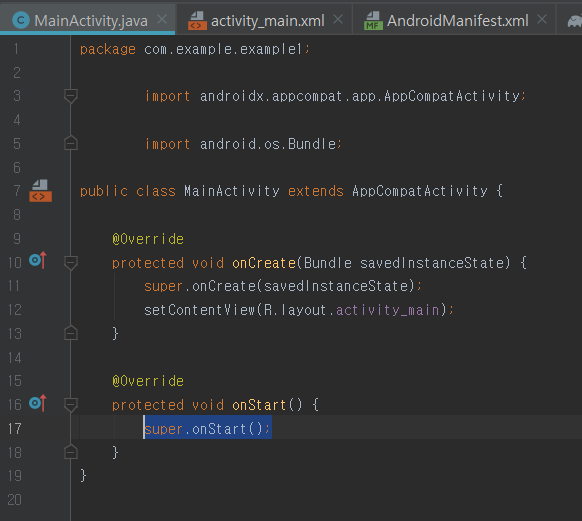This screenshot has width=582, height=521.
Task: Click android.os.Bundle import text
Action: [268, 144]
